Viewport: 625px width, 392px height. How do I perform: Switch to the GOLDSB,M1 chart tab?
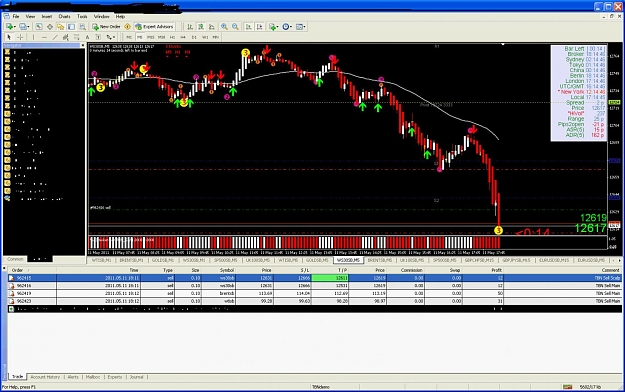pos(163,260)
